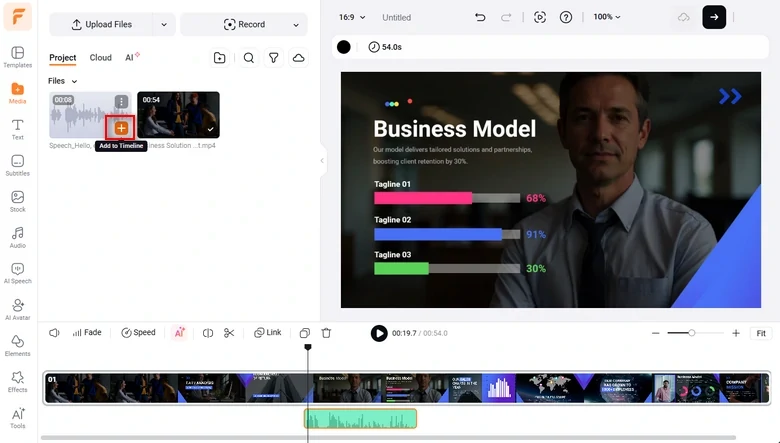Open the Stock sidebar panel
This screenshot has width=780, height=443.
pyautogui.click(x=17, y=201)
